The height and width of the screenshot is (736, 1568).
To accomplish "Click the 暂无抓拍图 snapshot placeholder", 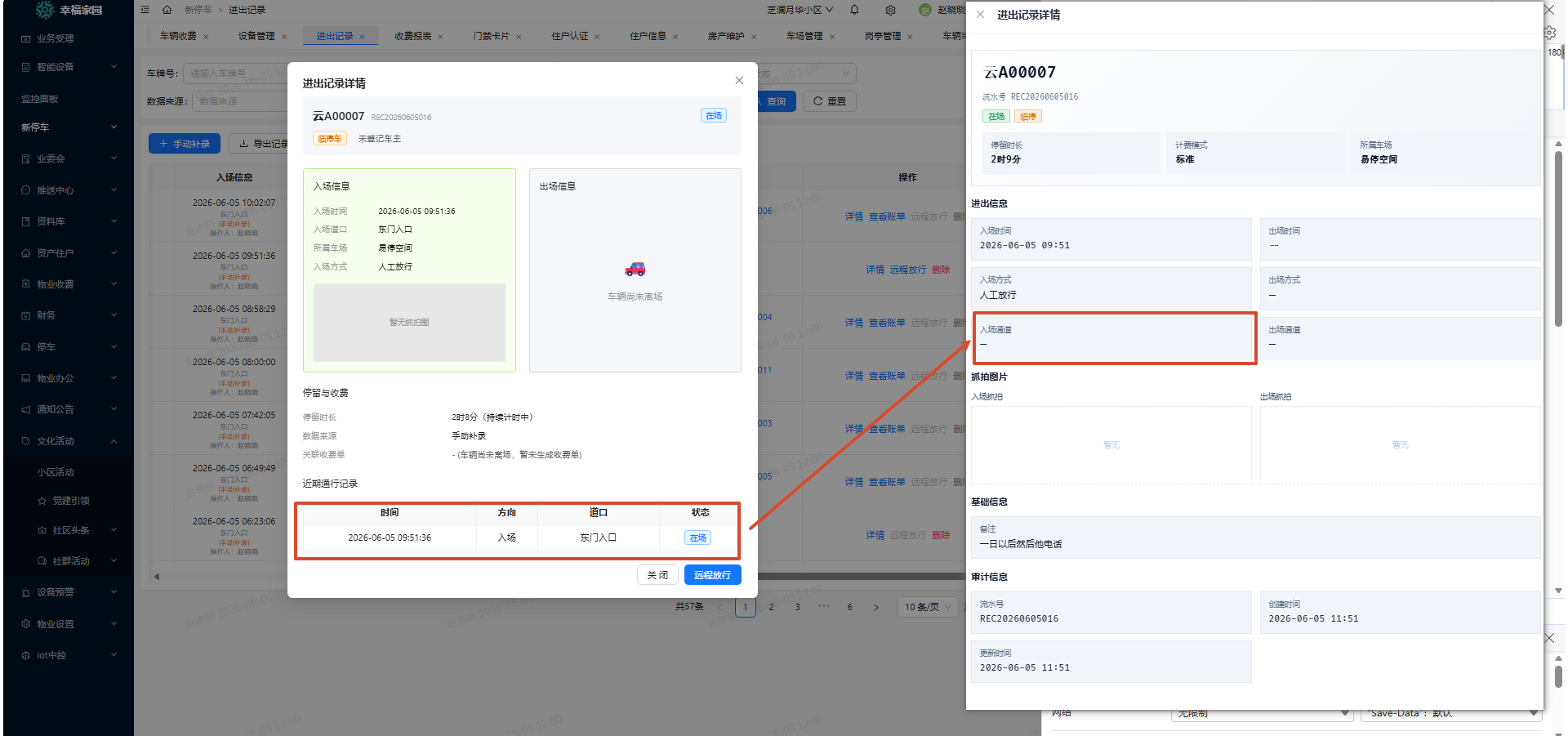I will [x=409, y=323].
